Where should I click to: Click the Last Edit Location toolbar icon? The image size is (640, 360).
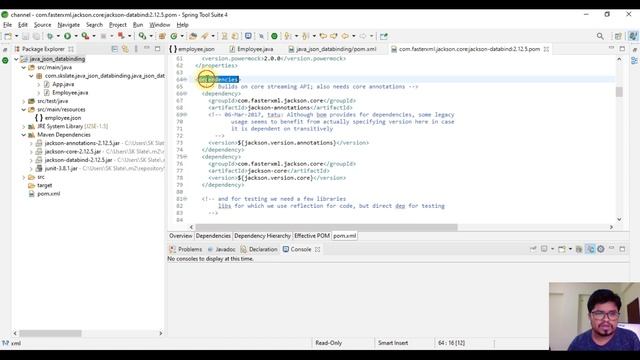[x=323, y=36]
